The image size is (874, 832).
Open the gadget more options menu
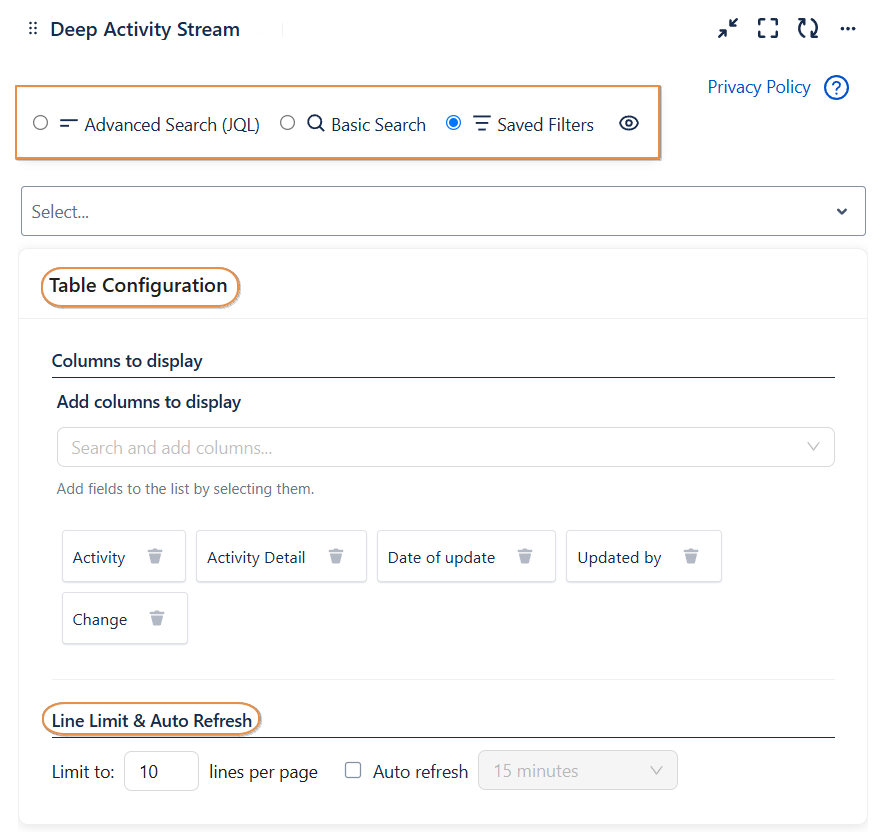click(x=848, y=29)
